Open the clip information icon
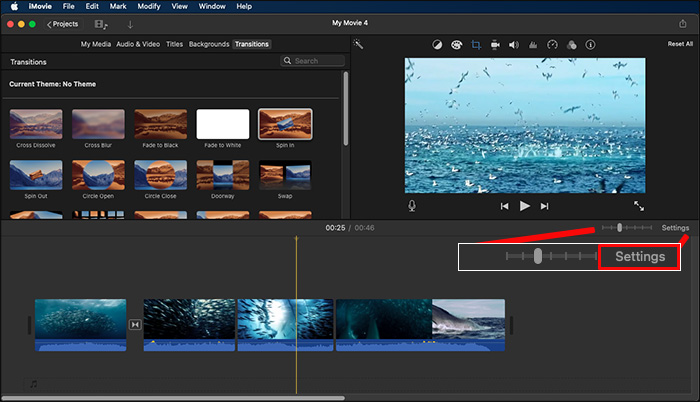Screen dimensions: 700x402 (x=589, y=45)
